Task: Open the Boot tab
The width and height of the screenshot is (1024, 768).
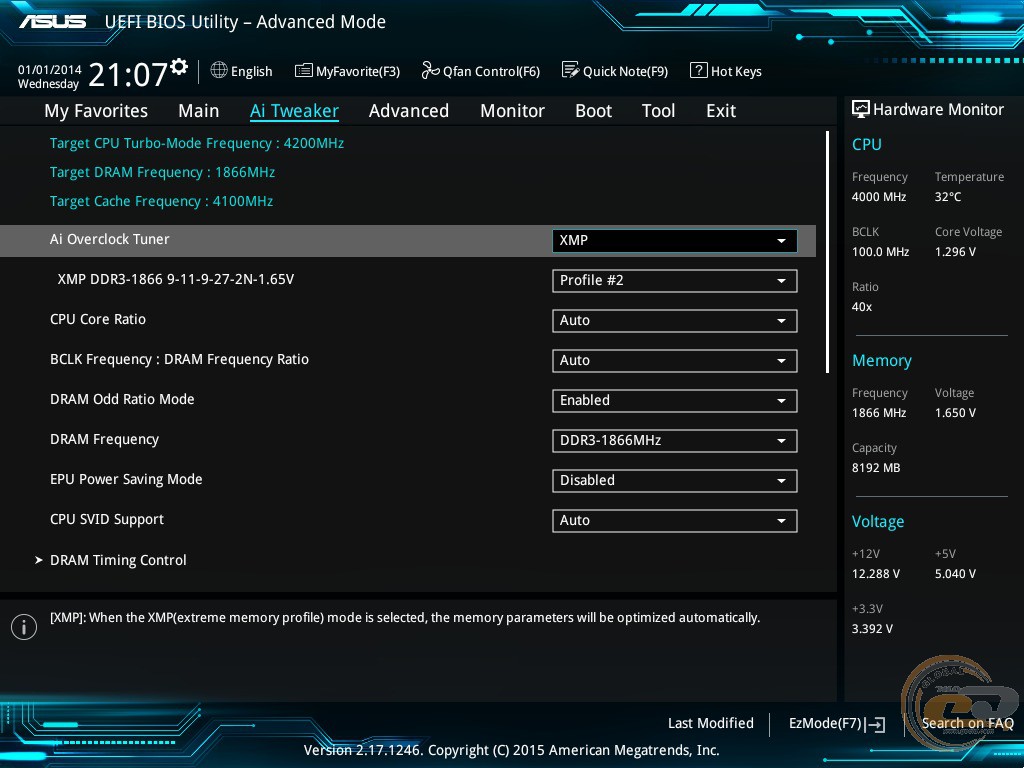Action: click(x=593, y=111)
